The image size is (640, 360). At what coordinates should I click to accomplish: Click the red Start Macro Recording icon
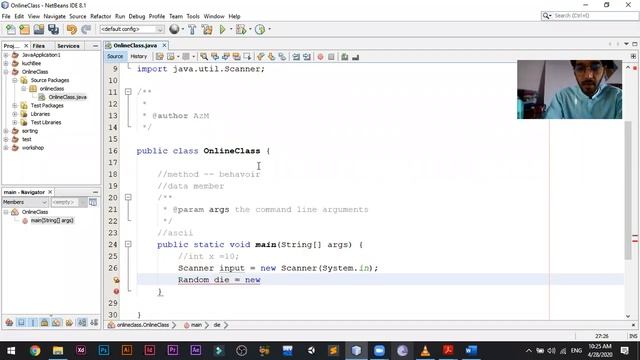[320, 57]
